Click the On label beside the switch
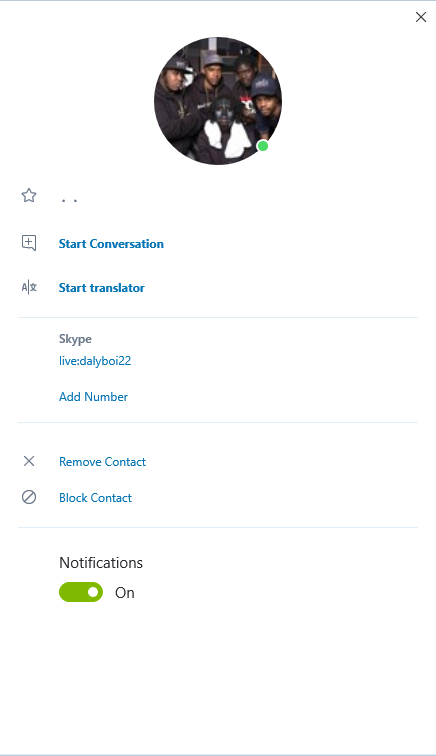The image size is (436, 756). click(124, 593)
